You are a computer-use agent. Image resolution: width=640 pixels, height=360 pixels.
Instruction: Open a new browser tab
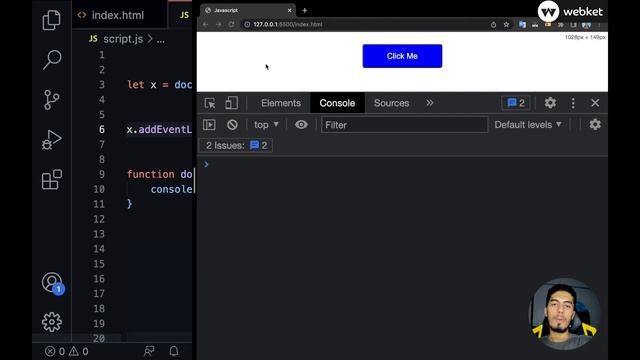[304, 10]
